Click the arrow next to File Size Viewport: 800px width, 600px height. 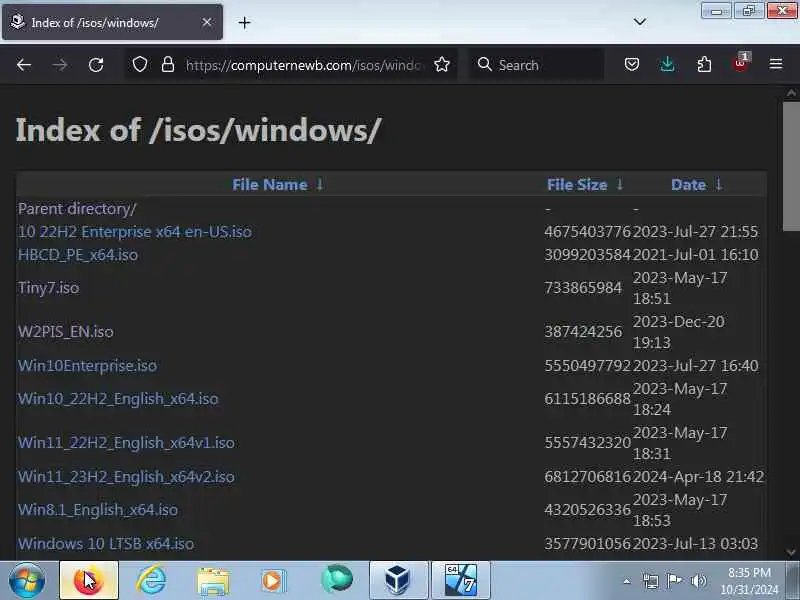(x=619, y=184)
